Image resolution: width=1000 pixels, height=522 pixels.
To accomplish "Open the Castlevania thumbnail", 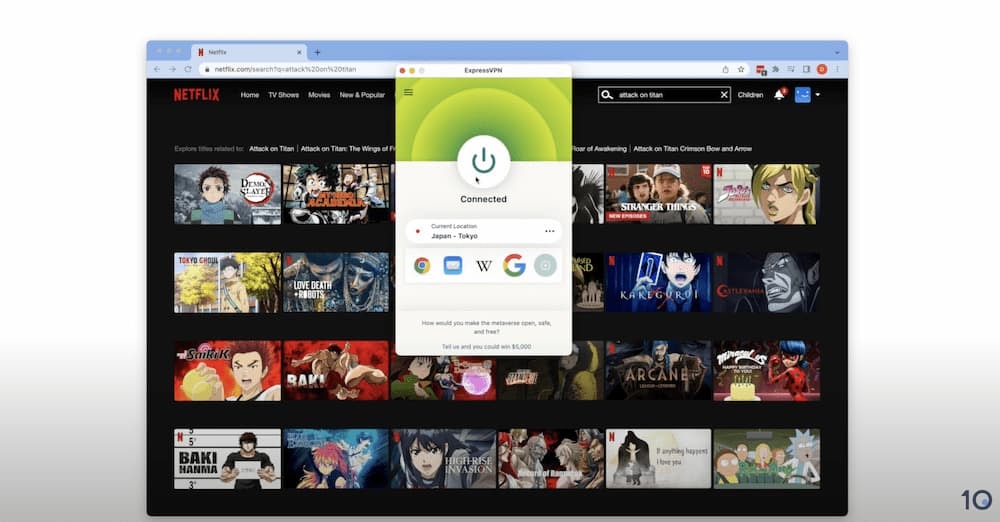I will (767, 282).
